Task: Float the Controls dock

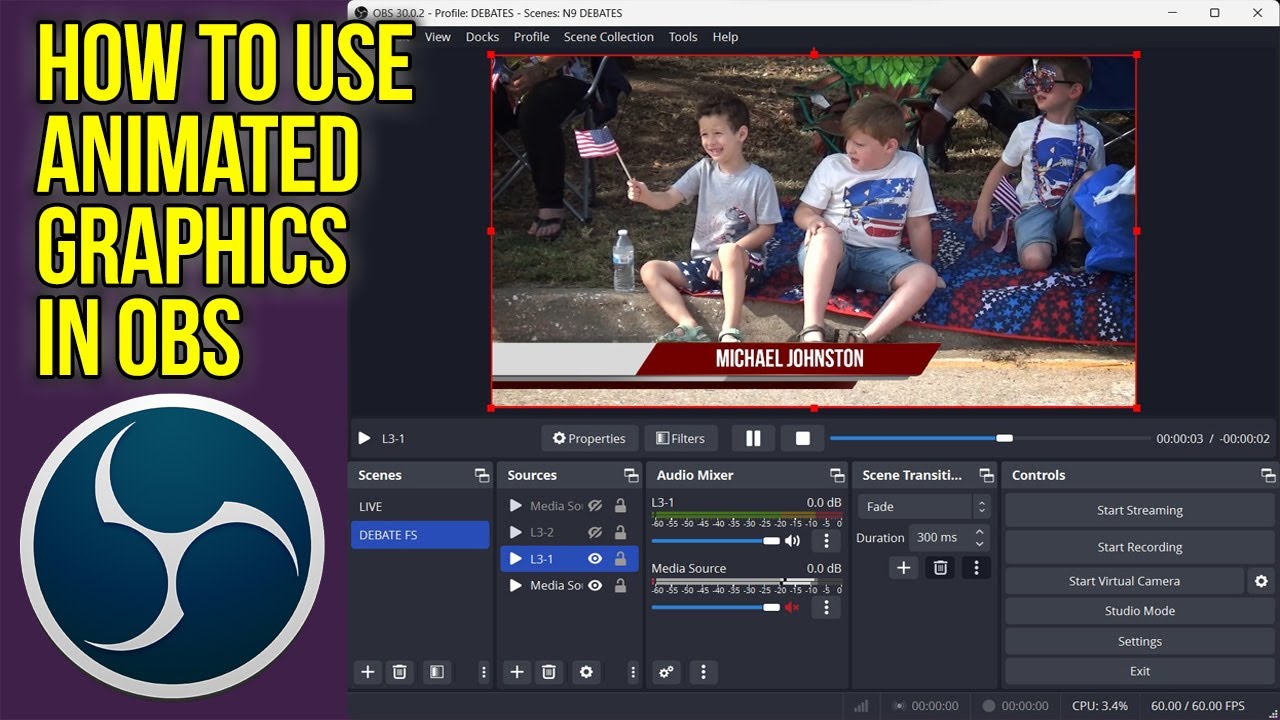Action: [x=1268, y=476]
